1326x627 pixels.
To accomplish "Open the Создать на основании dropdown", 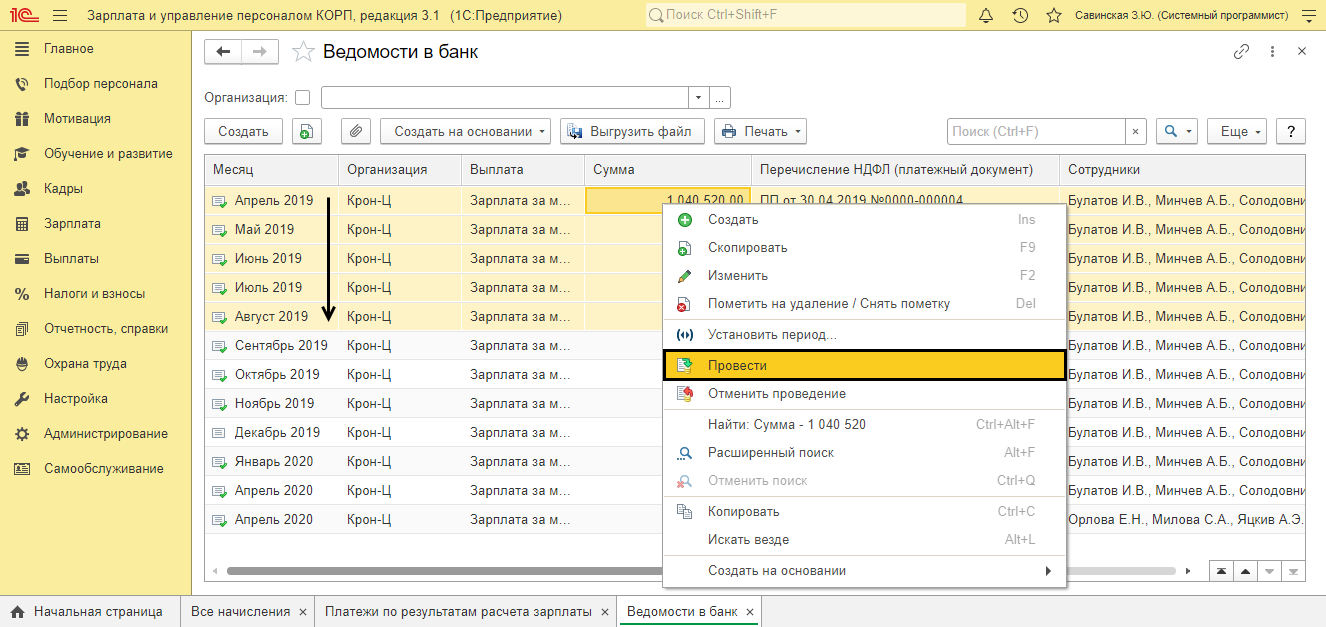I will [466, 131].
